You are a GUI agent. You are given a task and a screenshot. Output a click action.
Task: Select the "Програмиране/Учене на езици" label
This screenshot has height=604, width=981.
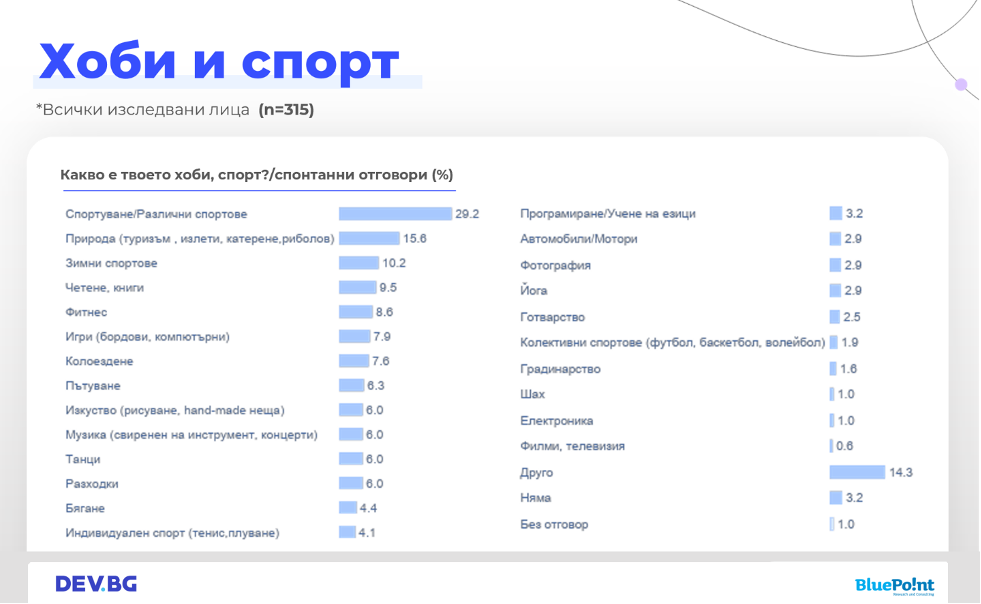[607, 214]
